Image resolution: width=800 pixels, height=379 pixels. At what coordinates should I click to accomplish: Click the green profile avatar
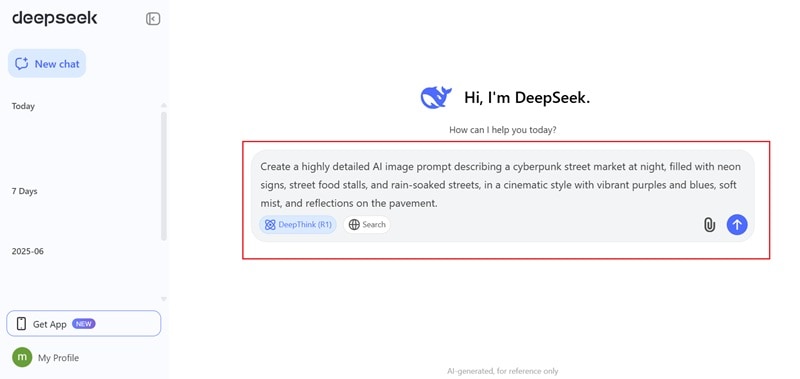21,357
